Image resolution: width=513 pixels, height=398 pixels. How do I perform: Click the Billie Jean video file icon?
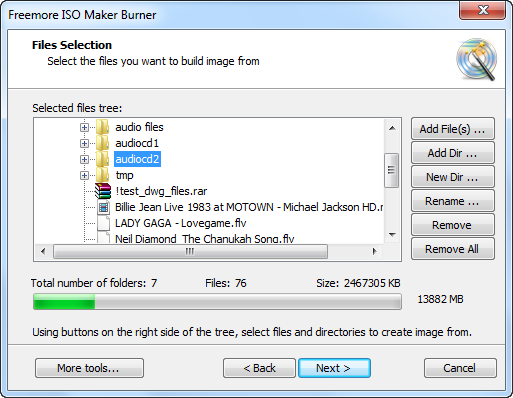click(x=103, y=208)
